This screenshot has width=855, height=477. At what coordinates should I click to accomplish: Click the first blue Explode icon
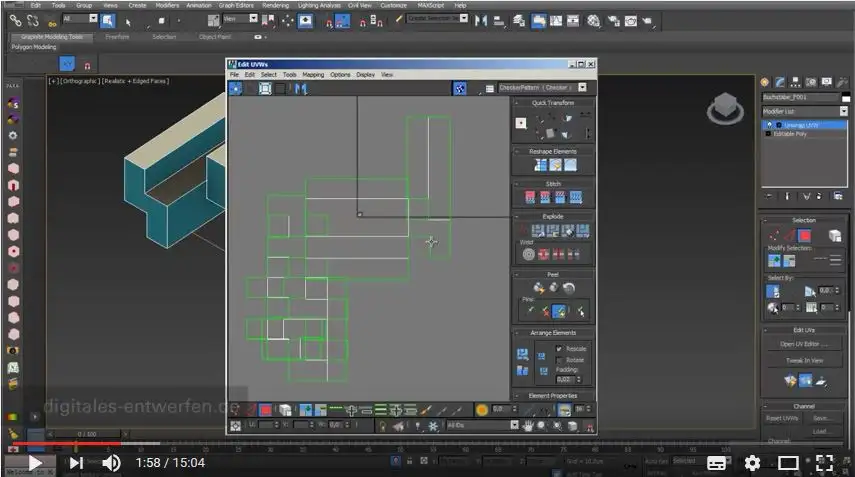[538, 231]
